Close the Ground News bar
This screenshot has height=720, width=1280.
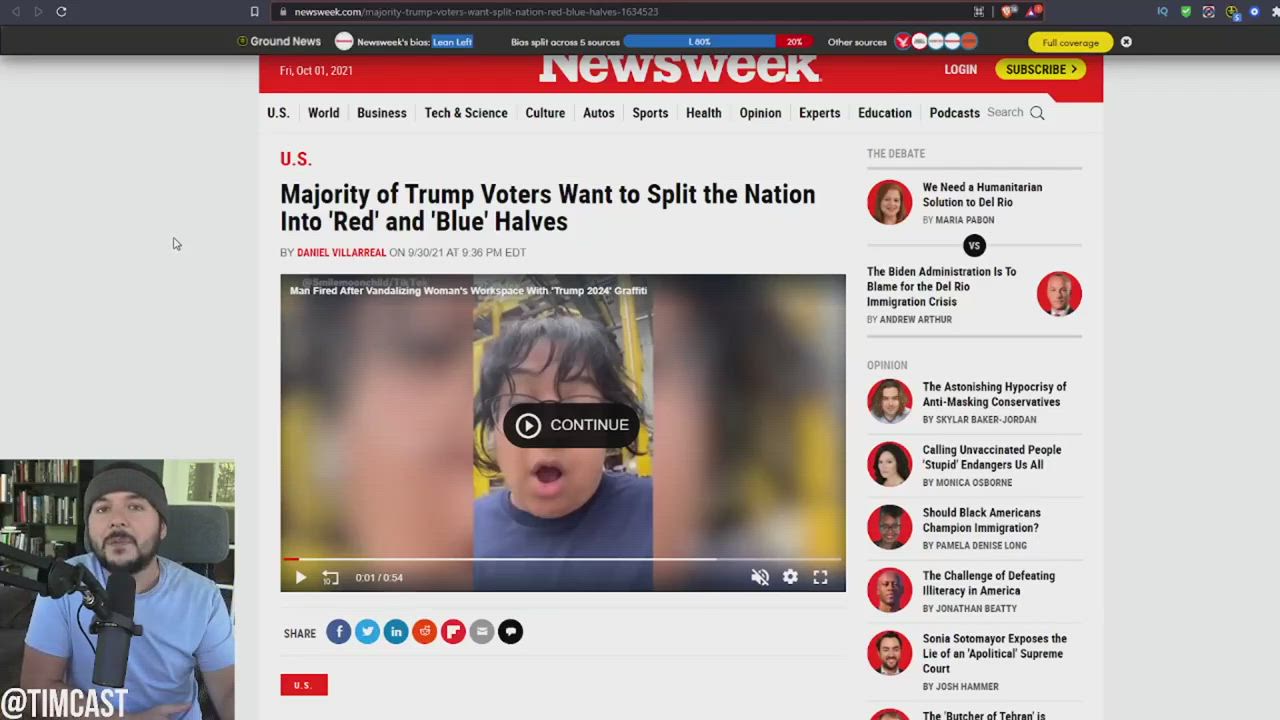tap(1126, 42)
